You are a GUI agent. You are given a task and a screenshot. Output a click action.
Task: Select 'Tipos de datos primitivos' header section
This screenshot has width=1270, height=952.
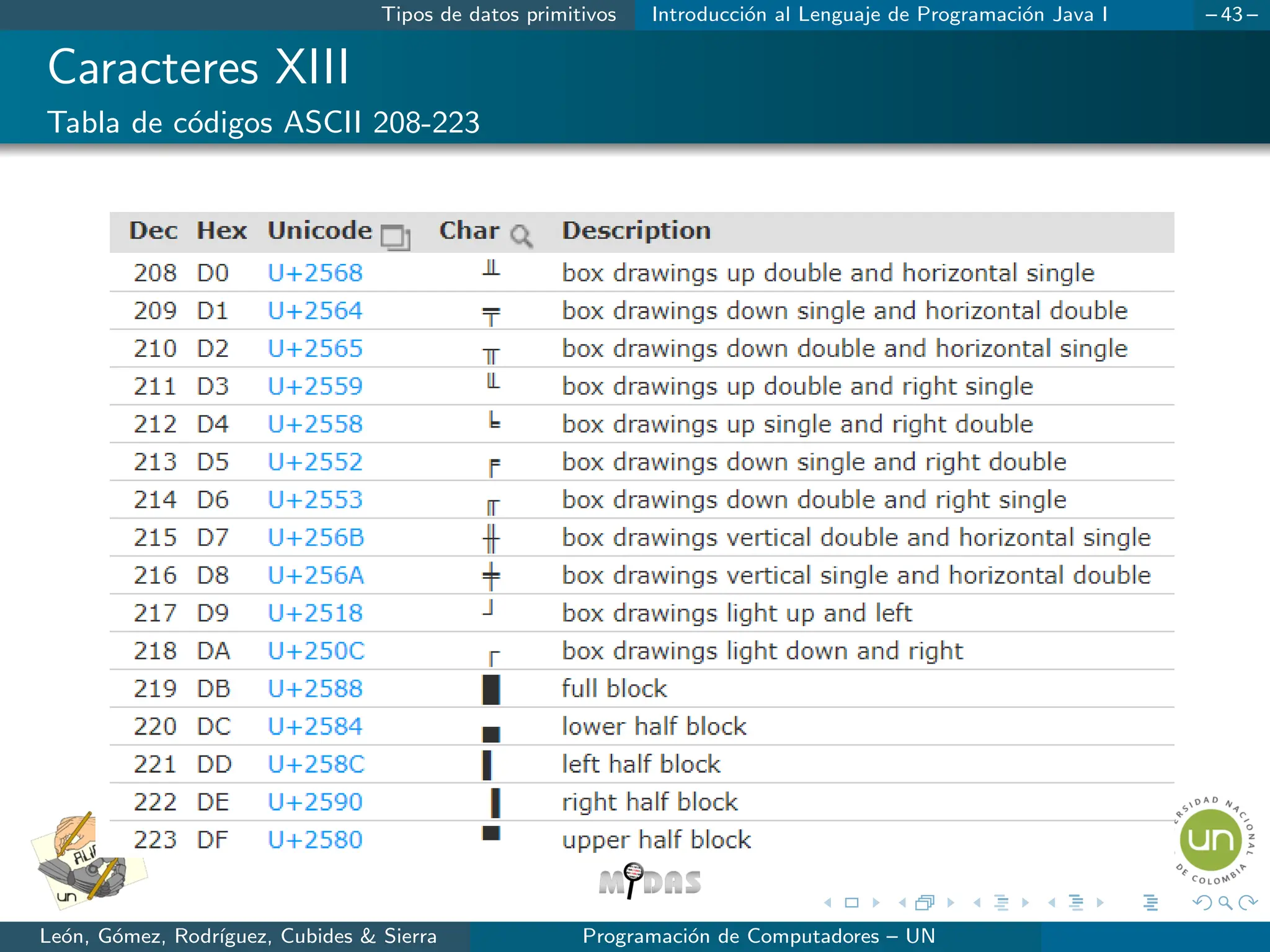499,14
